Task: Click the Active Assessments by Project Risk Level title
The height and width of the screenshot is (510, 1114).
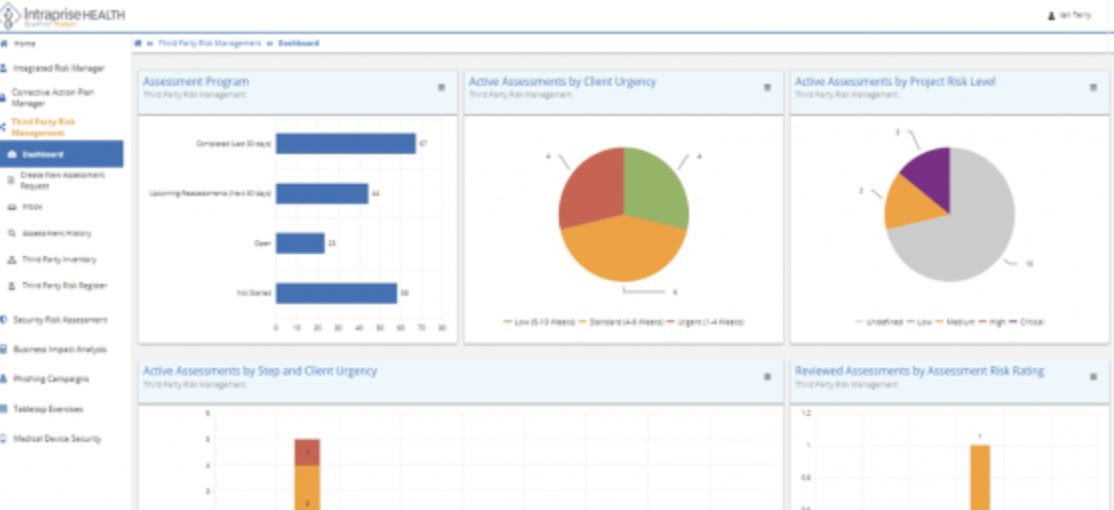Action: [x=895, y=82]
